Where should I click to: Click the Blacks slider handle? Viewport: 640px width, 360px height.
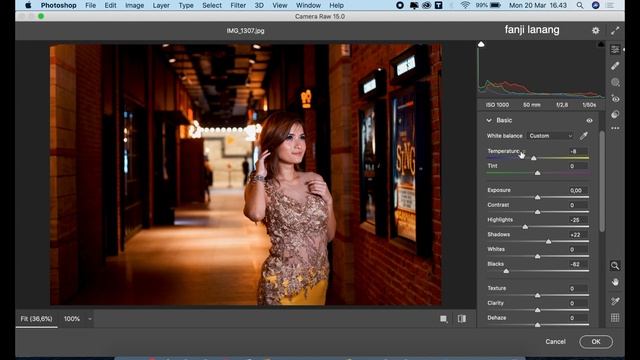506,271
